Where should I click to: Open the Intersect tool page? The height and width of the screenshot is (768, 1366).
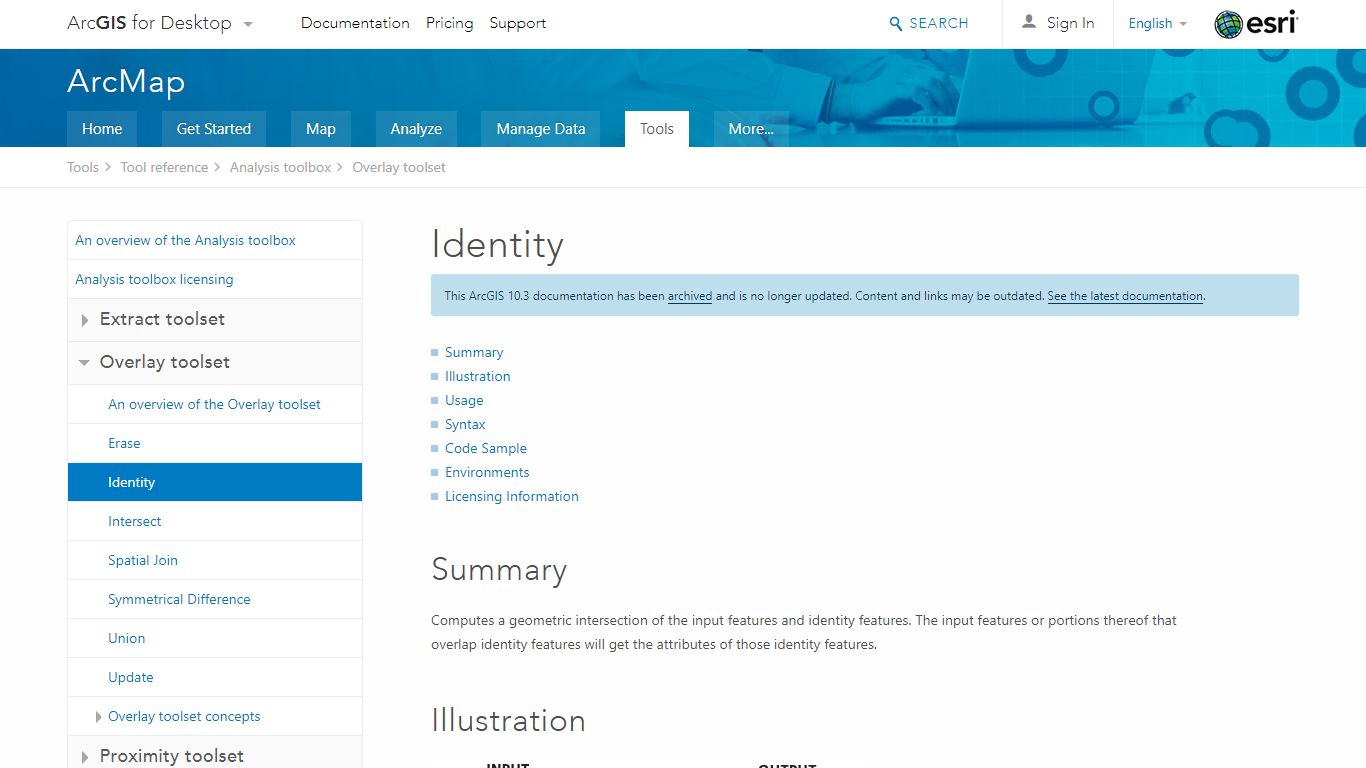pos(214,522)
